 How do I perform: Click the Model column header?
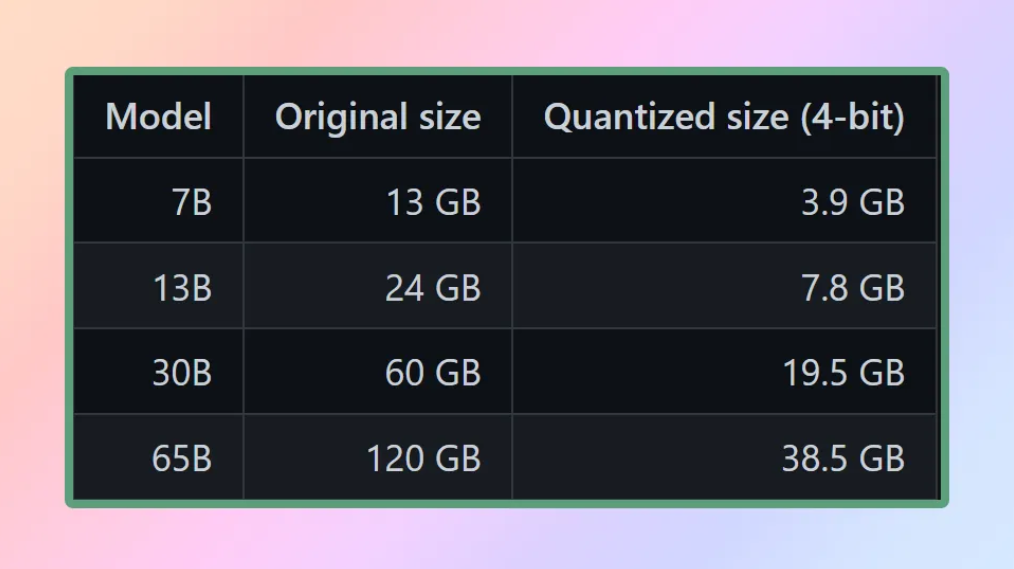pyautogui.click(x=158, y=117)
